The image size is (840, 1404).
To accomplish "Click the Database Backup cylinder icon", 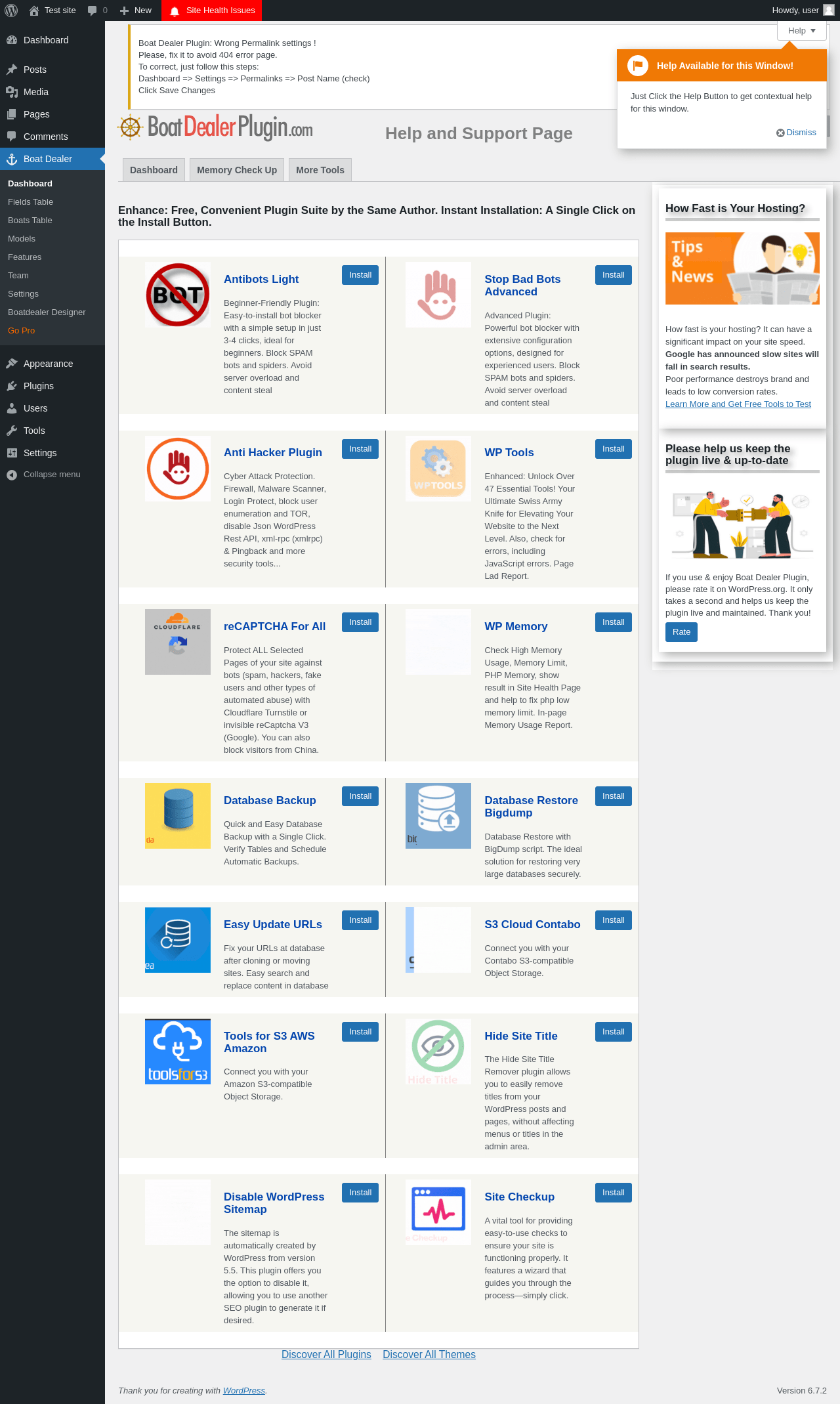I will pos(178,816).
